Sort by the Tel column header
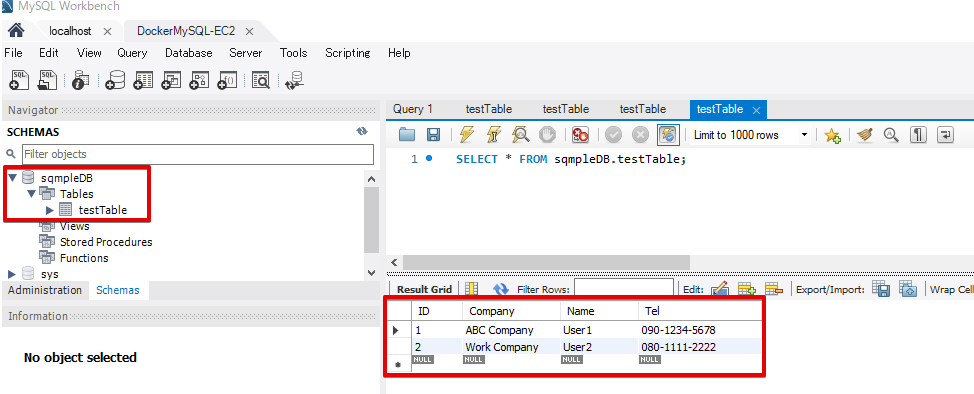The height and width of the screenshot is (394, 974). click(x=699, y=311)
